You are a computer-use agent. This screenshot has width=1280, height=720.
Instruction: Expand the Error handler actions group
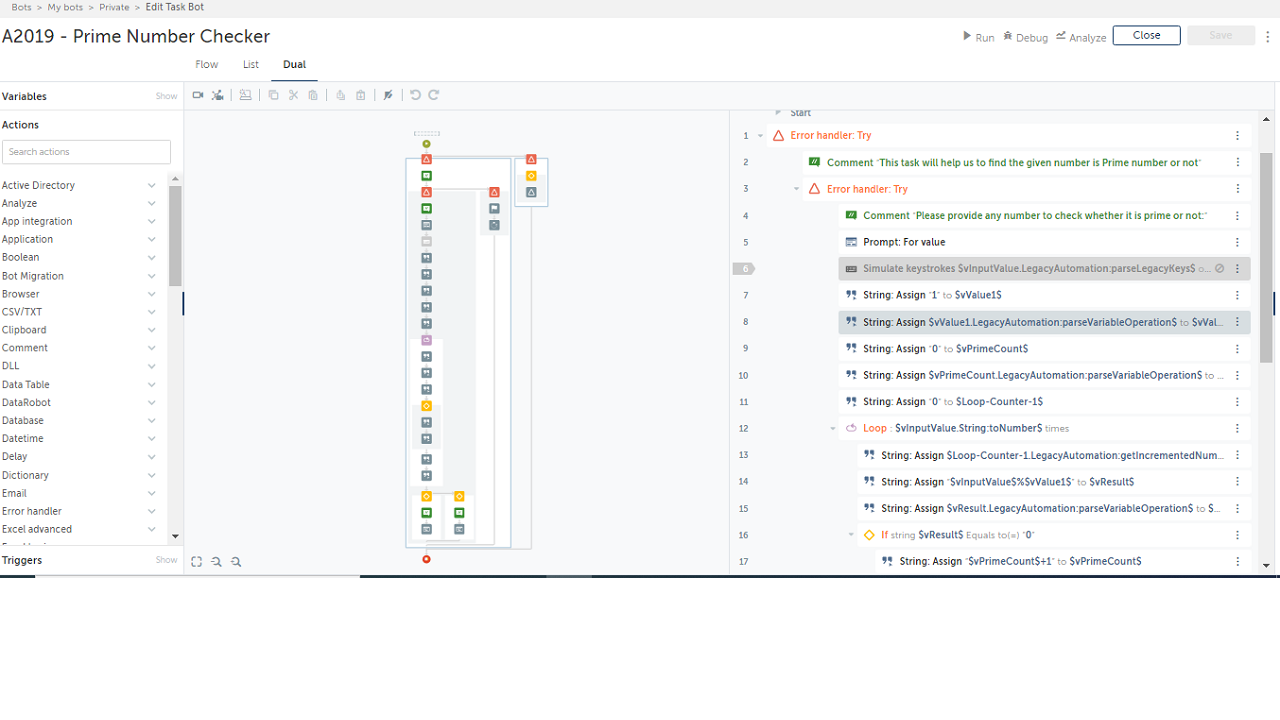pos(152,511)
